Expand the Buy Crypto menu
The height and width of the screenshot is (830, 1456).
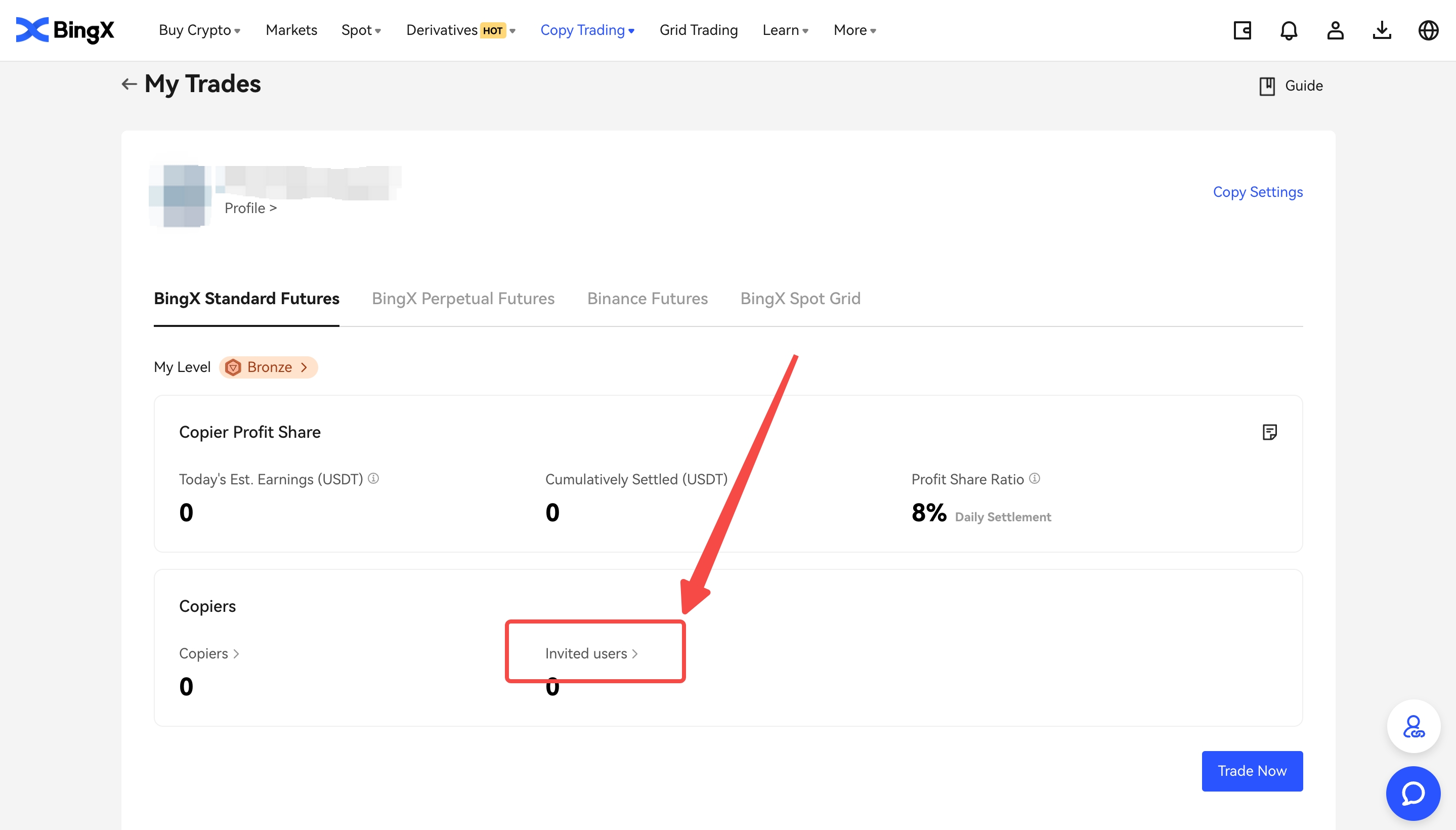click(x=199, y=30)
